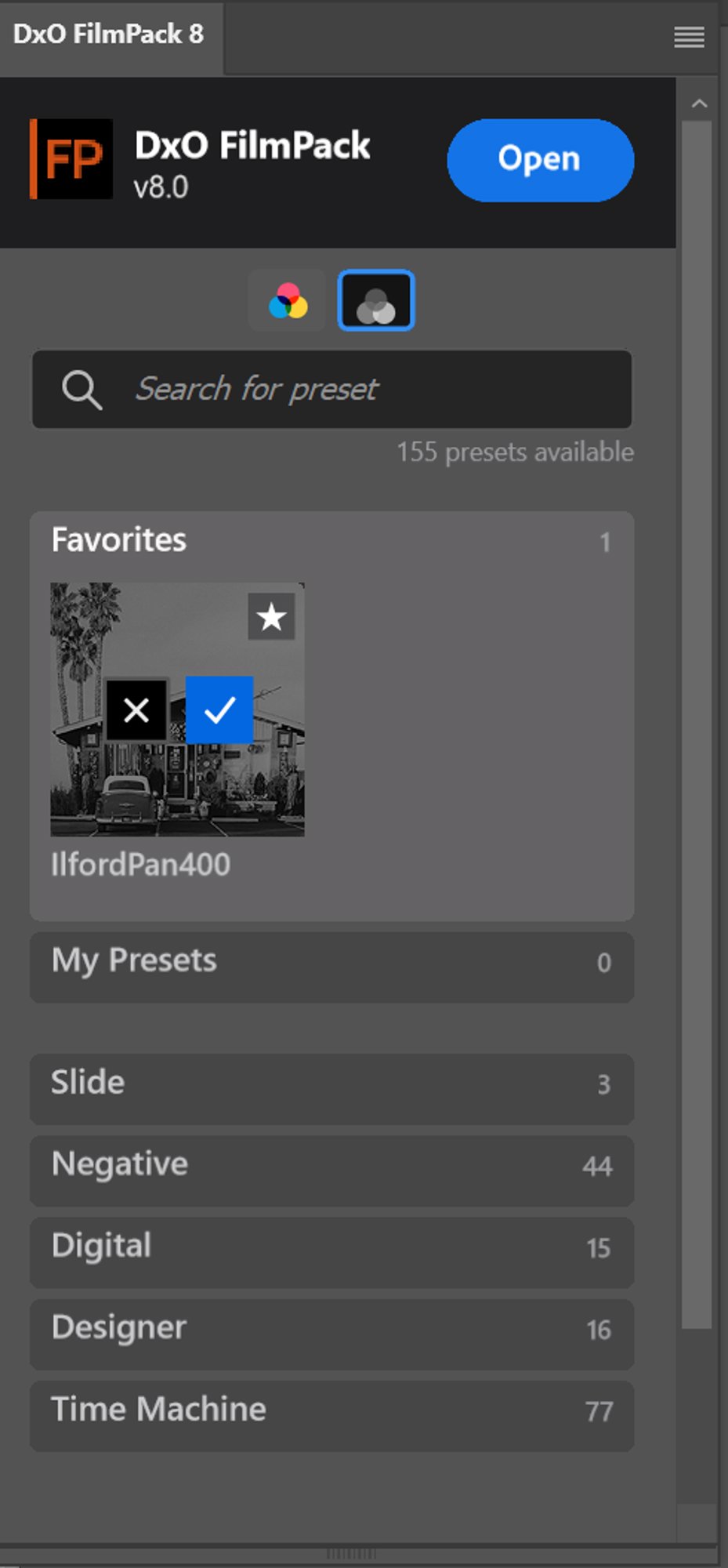Viewport: 728px width, 1568px height.
Task: Confirm the IlfordPan400 preset with checkmark
Action: [219, 710]
